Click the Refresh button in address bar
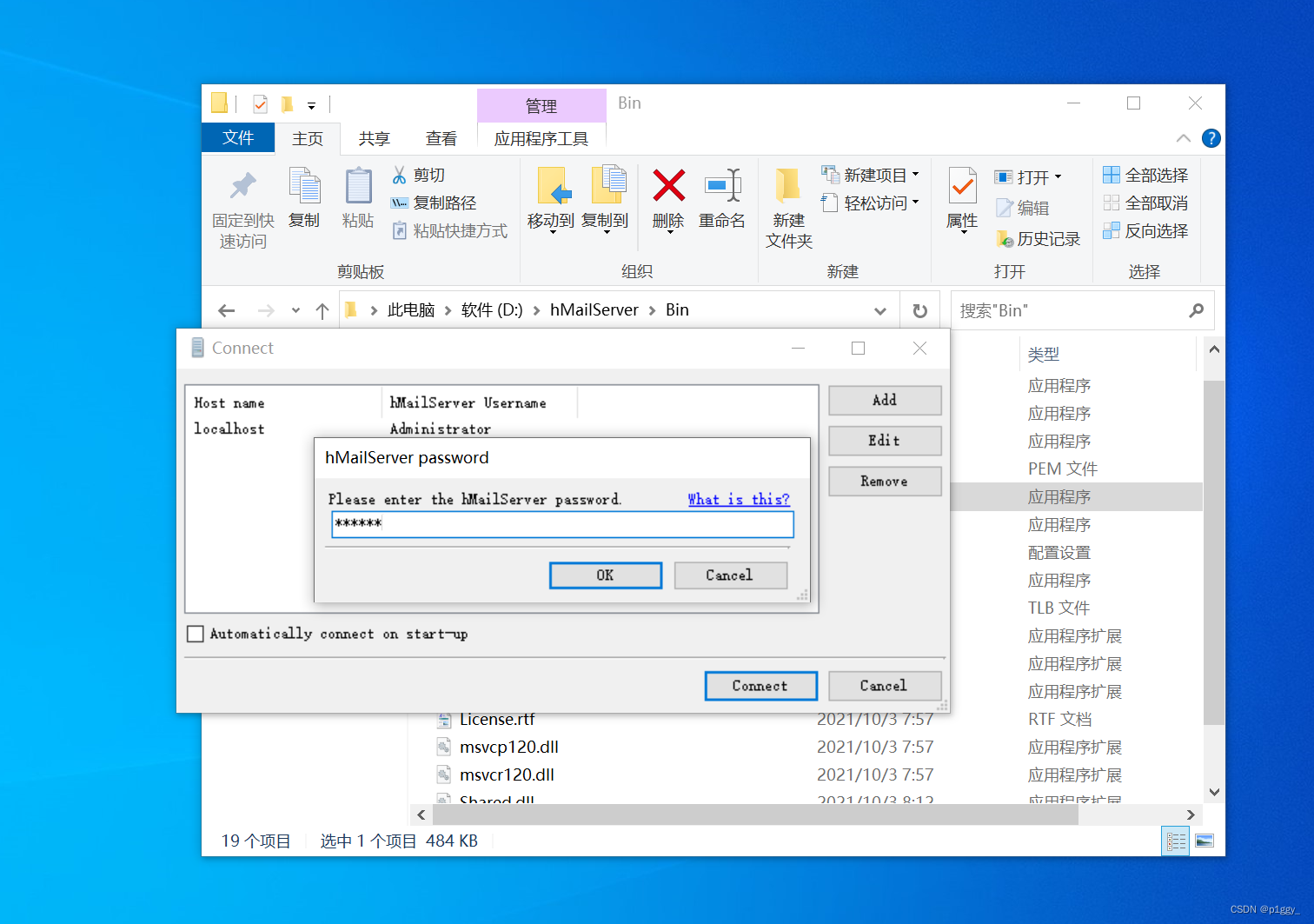This screenshot has height=924, width=1314. (x=919, y=310)
